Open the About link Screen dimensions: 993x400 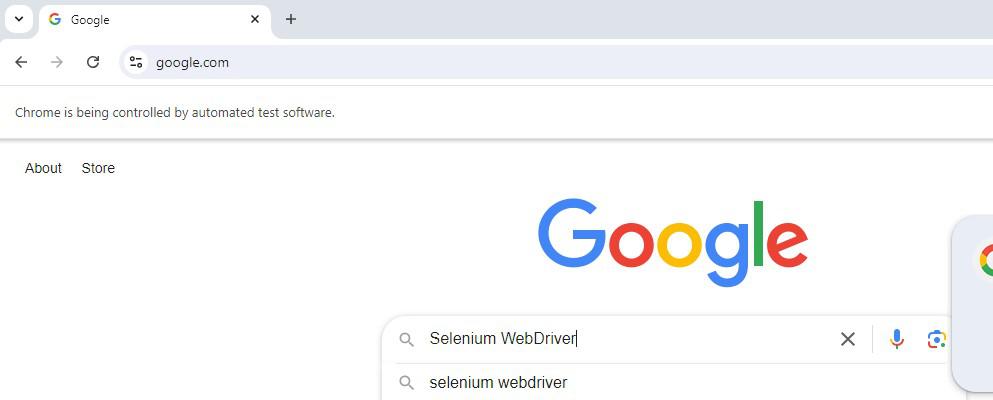pyautogui.click(x=43, y=168)
